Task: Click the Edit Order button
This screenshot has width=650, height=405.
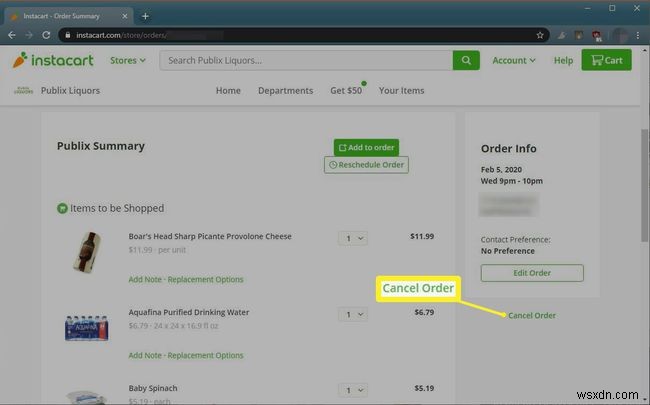Action: click(x=532, y=273)
